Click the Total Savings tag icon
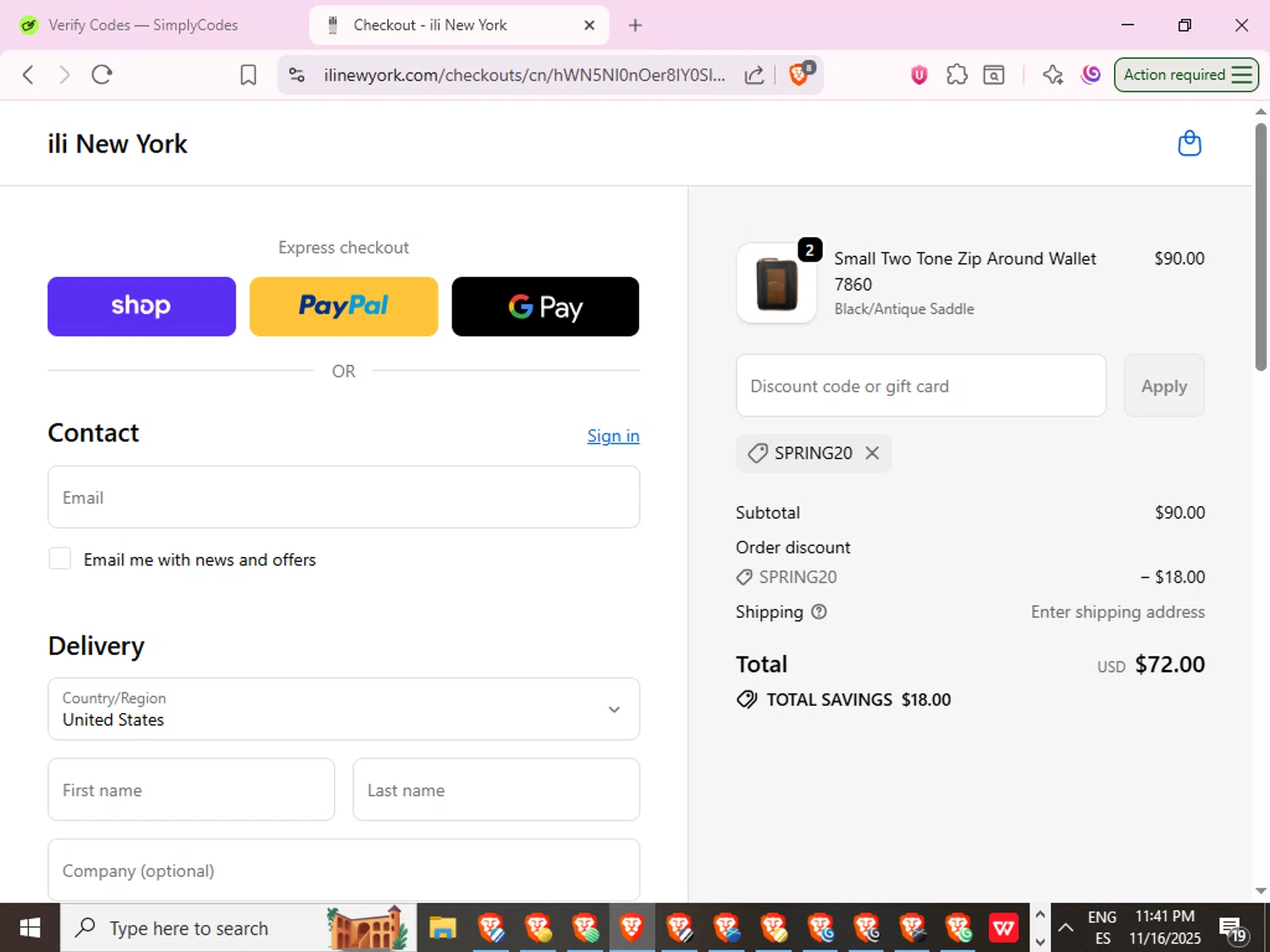This screenshot has height=952, width=1270. tap(747, 699)
